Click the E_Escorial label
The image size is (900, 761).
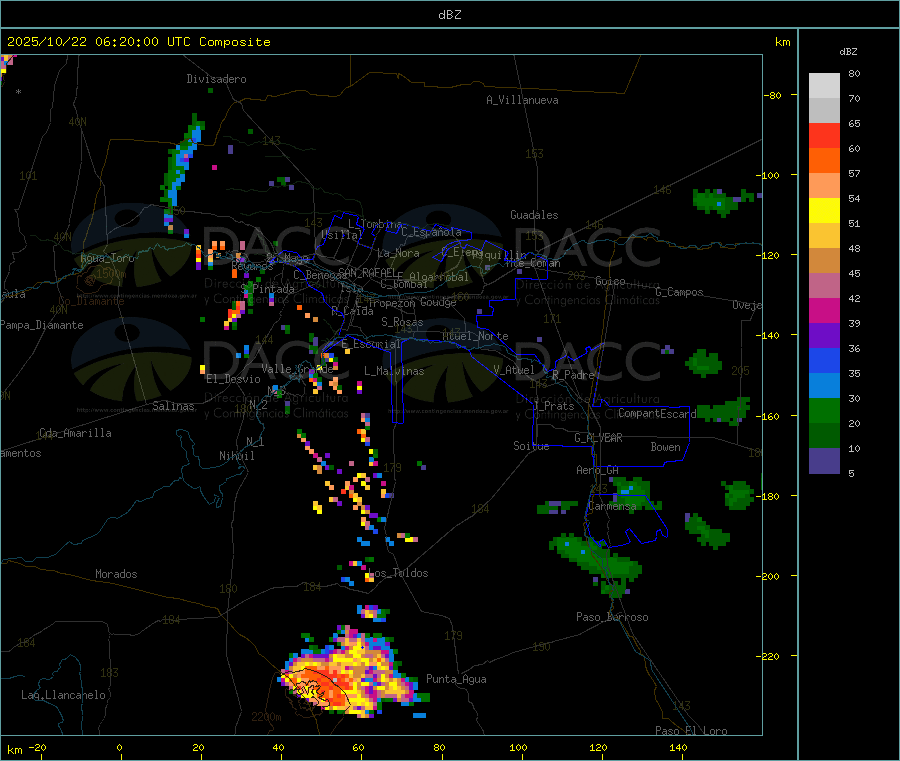pyautogui.click(x=371, y=344)
